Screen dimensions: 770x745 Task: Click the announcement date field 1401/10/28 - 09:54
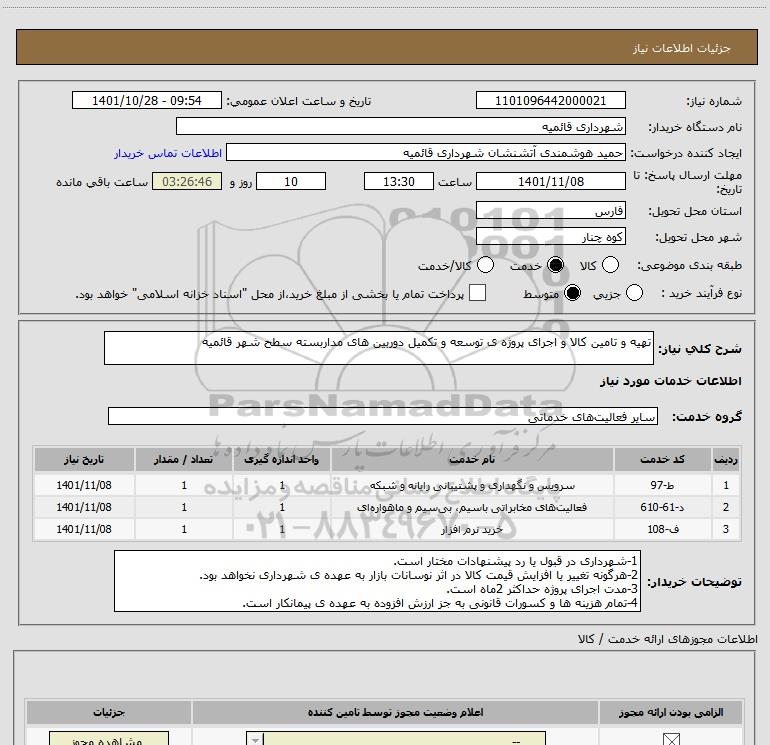click(147, 100)
